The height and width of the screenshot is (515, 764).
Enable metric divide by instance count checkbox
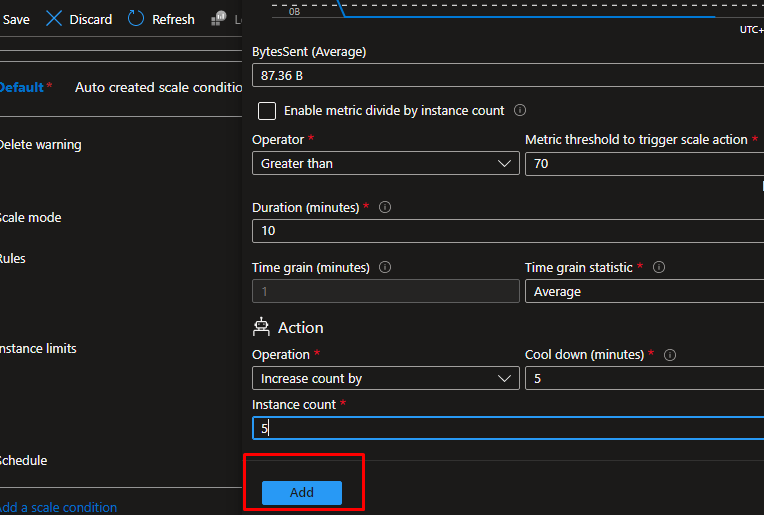pyautogui.click(x=267, y=111)
